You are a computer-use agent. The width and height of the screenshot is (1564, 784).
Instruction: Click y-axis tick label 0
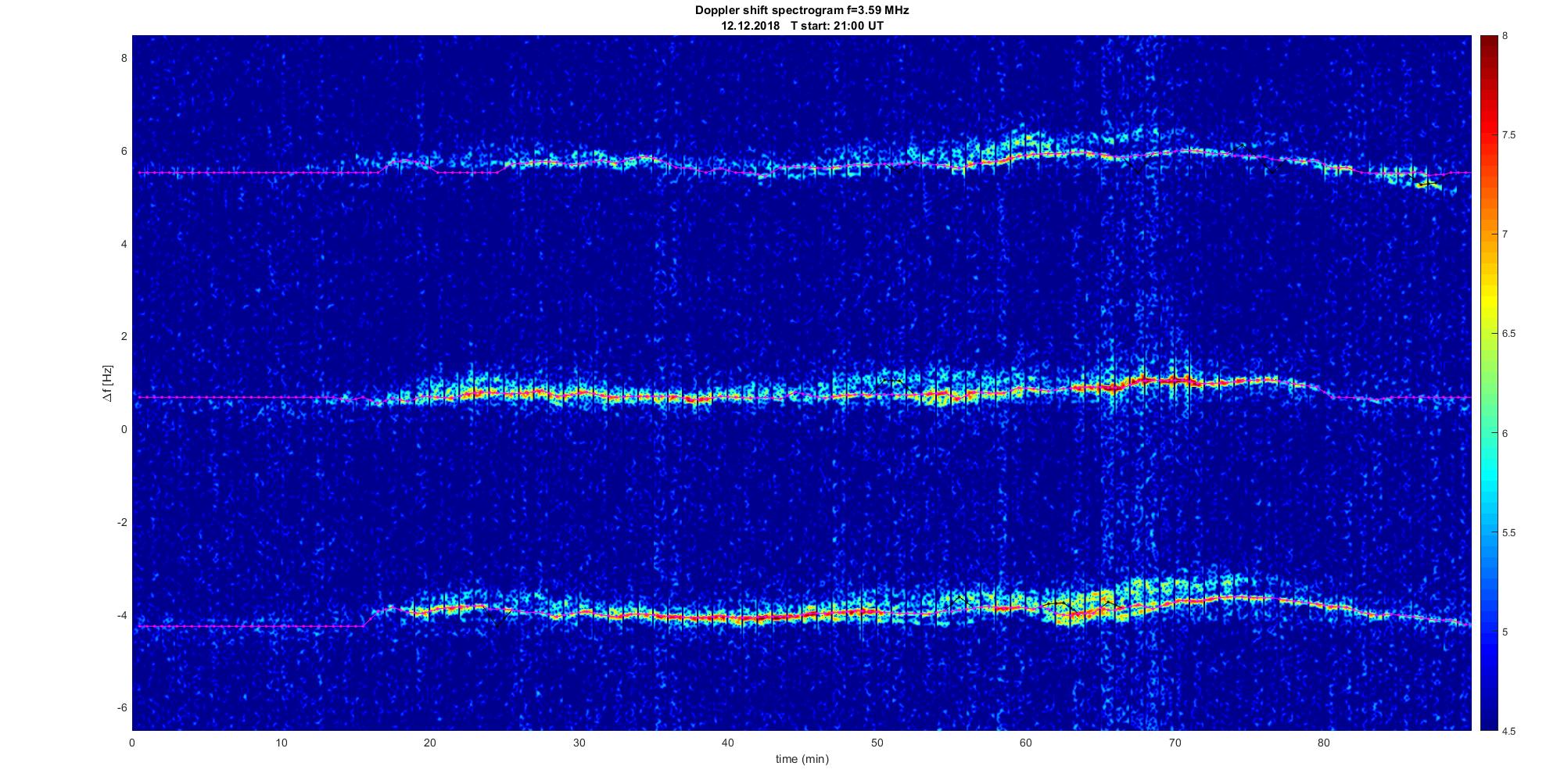124,429
